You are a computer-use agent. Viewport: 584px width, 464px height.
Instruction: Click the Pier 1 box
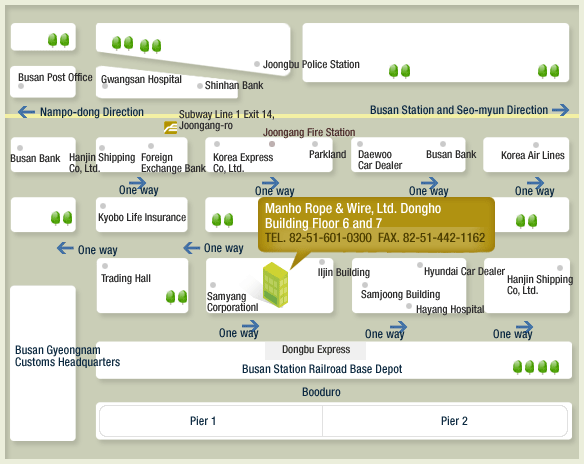point(211,421)
